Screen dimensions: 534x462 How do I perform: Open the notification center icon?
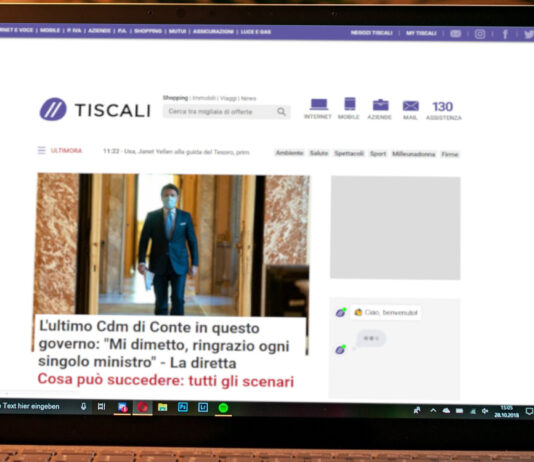(529, 412)
